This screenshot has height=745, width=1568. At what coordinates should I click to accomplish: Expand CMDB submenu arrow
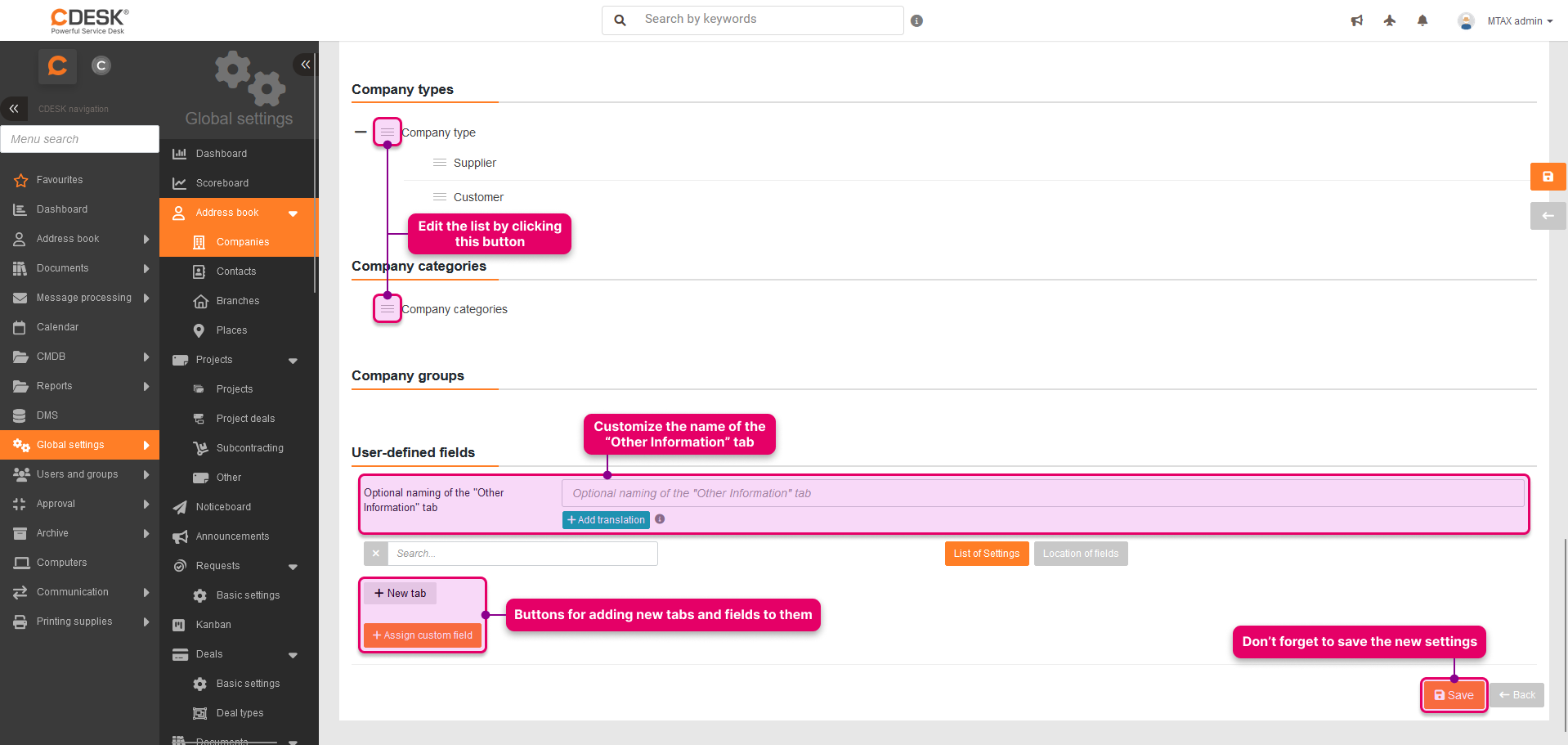146,357
